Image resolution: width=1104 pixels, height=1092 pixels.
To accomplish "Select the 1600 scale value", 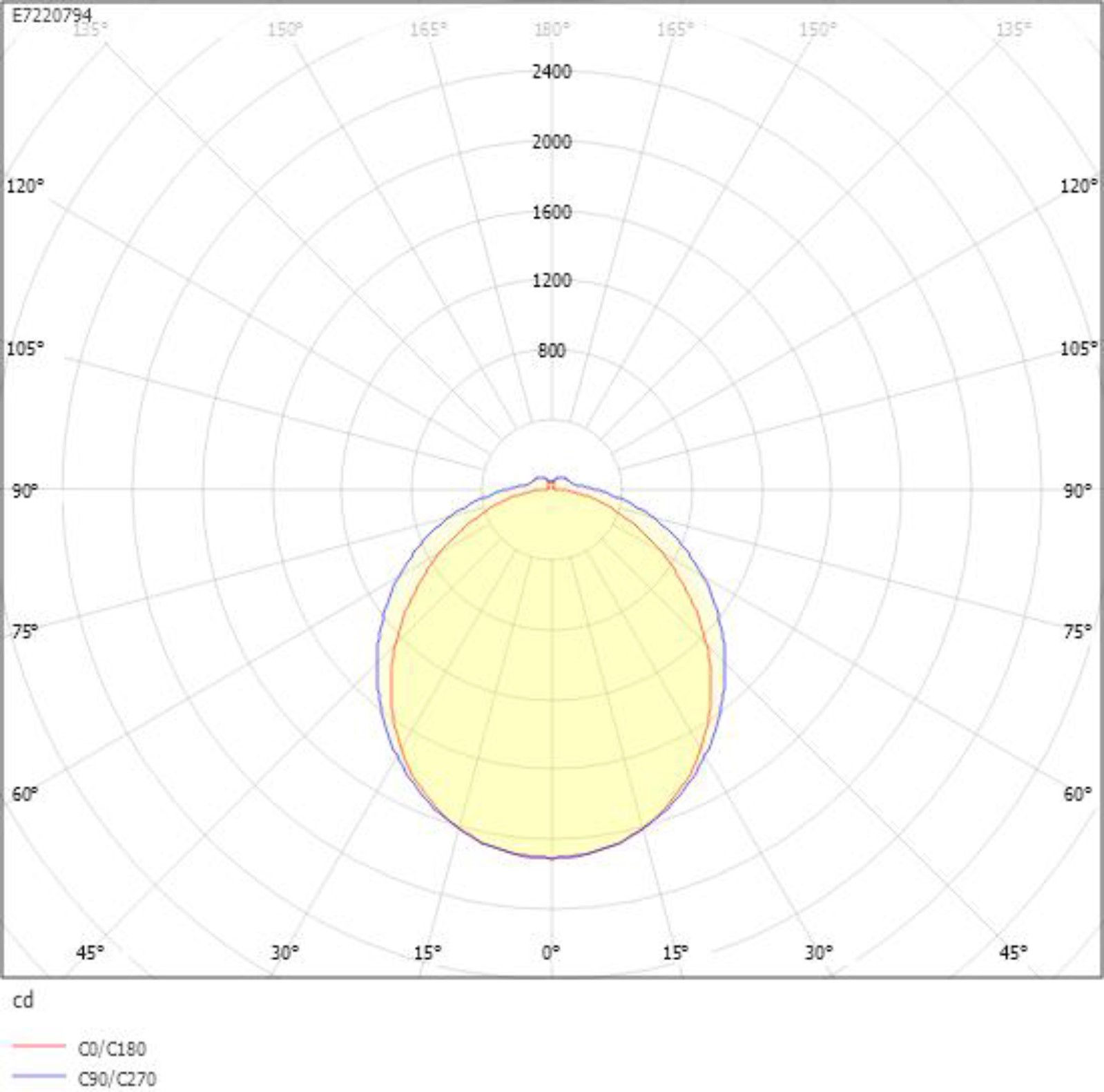I will 551,212.
